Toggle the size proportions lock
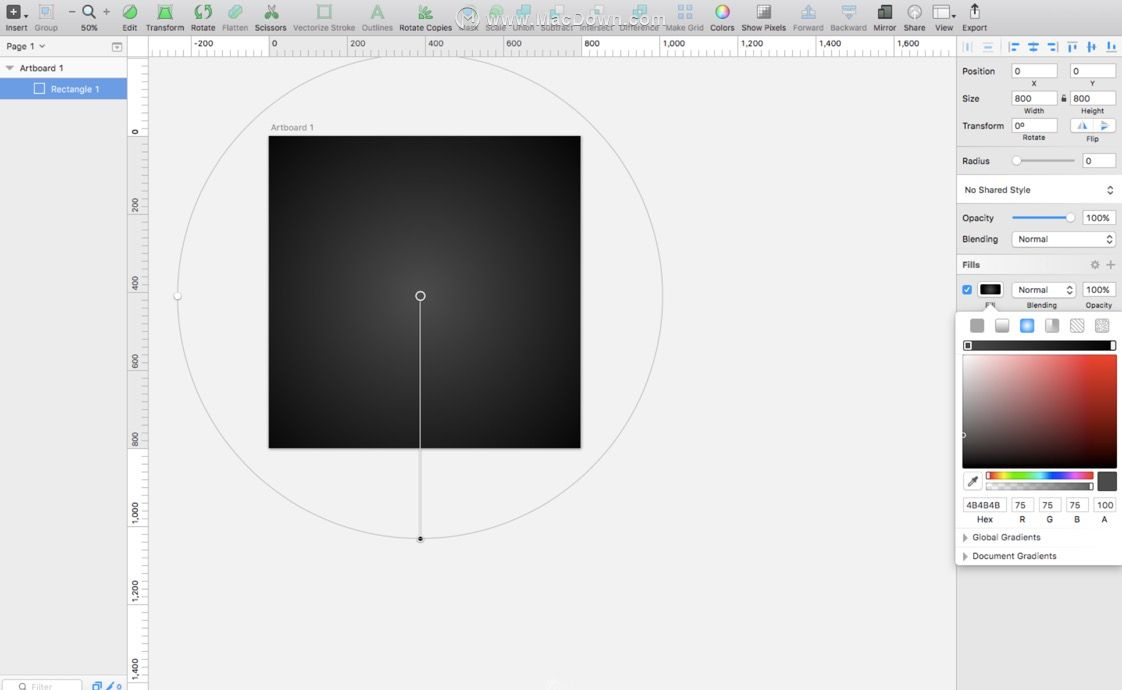1122x690 pixels. pos(1064,98)
